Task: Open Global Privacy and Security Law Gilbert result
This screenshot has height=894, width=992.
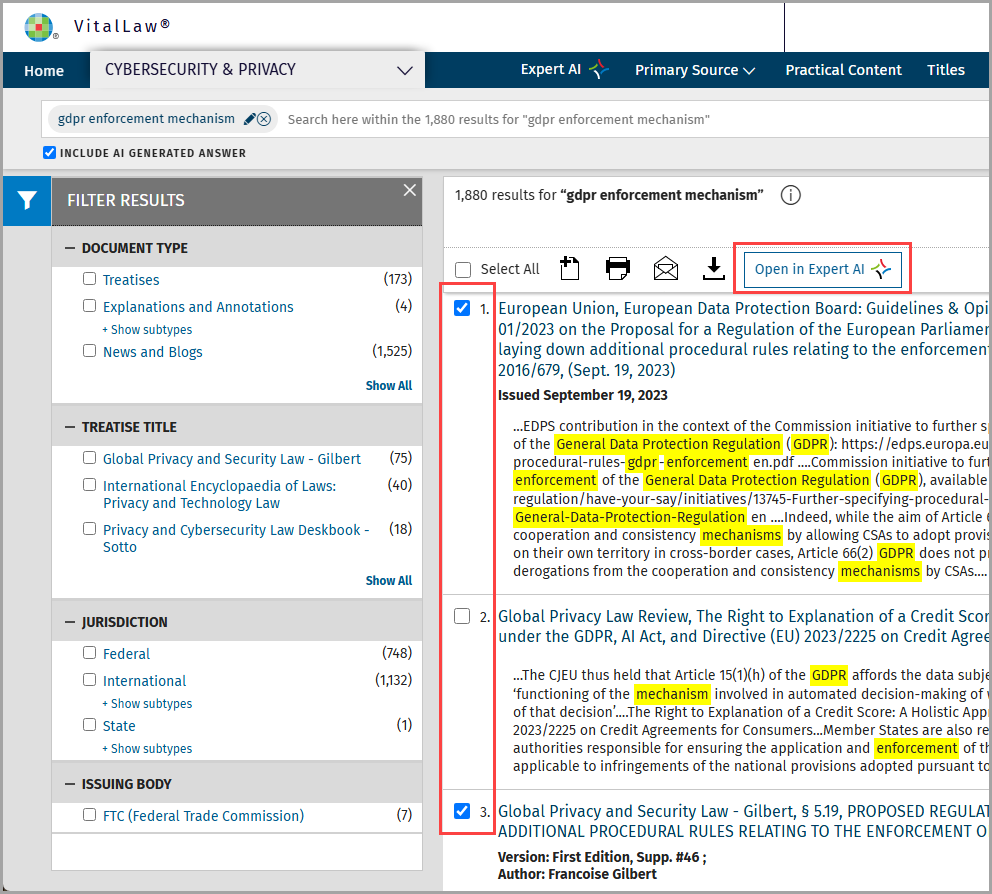Action: coord(743,821)
